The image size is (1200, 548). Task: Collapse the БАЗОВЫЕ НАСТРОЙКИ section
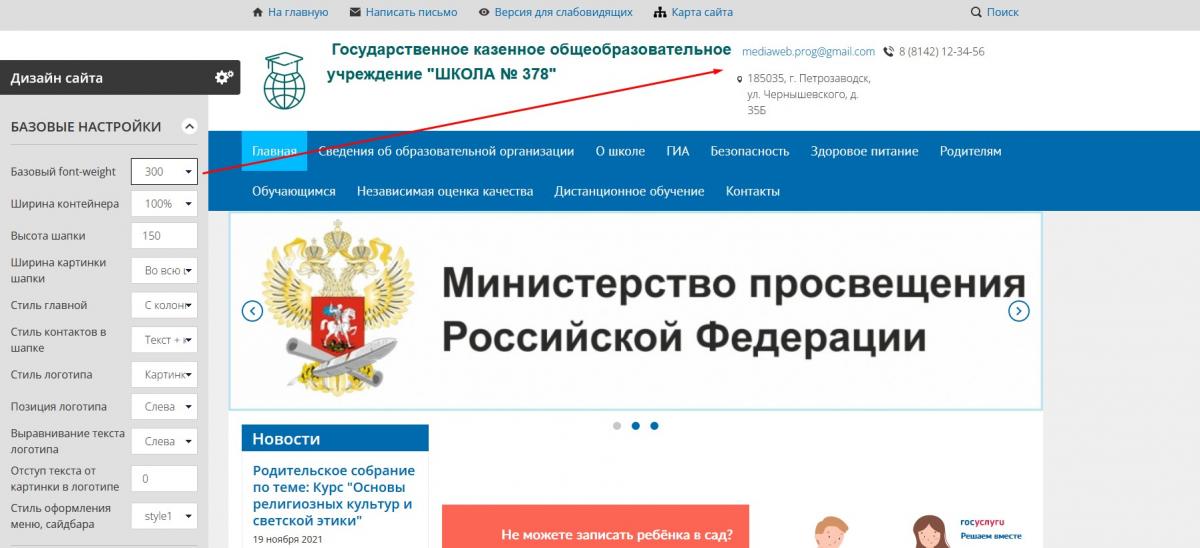(189, 127)
